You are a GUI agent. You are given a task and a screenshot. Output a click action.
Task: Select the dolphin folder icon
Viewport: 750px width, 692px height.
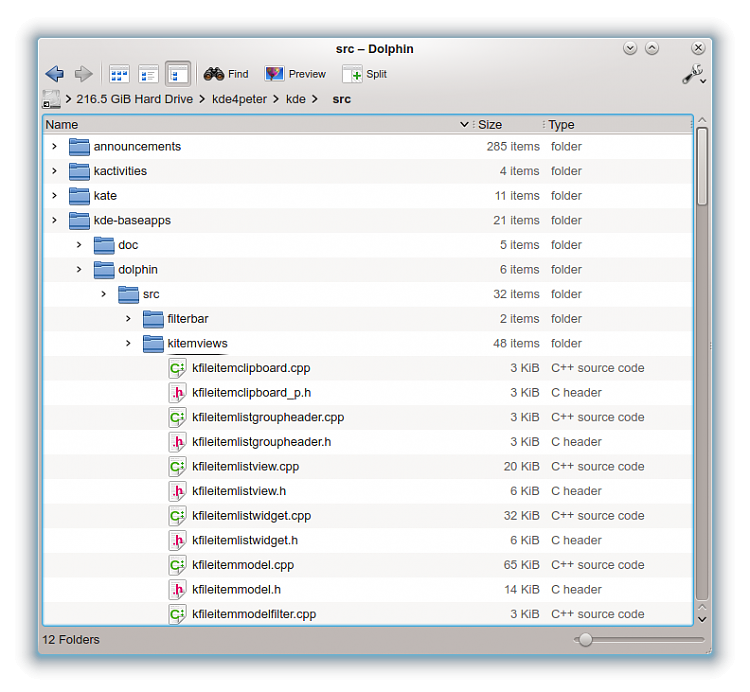point(104,269)
